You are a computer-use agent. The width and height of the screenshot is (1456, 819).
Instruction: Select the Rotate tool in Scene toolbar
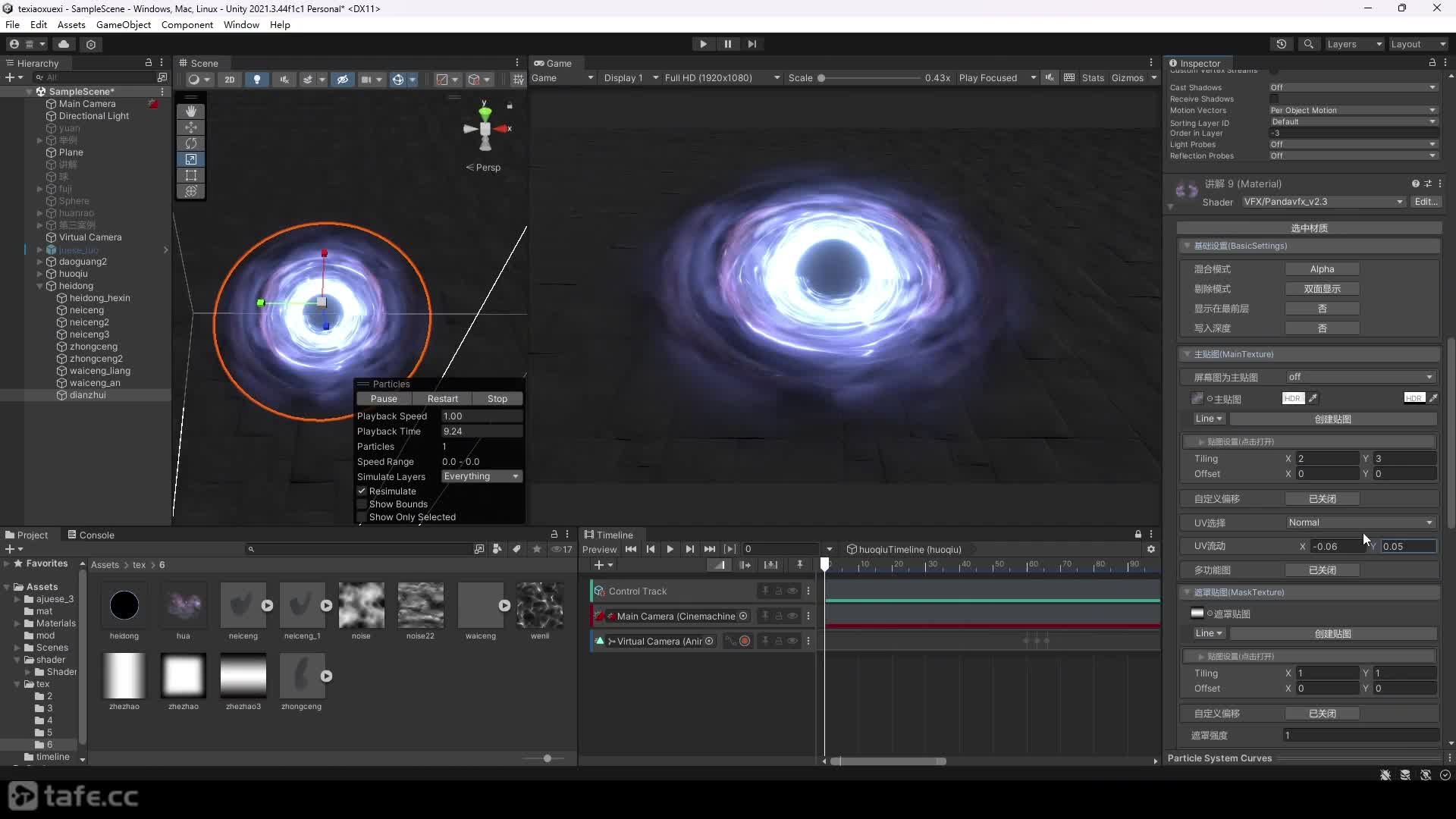pos(191,143)
